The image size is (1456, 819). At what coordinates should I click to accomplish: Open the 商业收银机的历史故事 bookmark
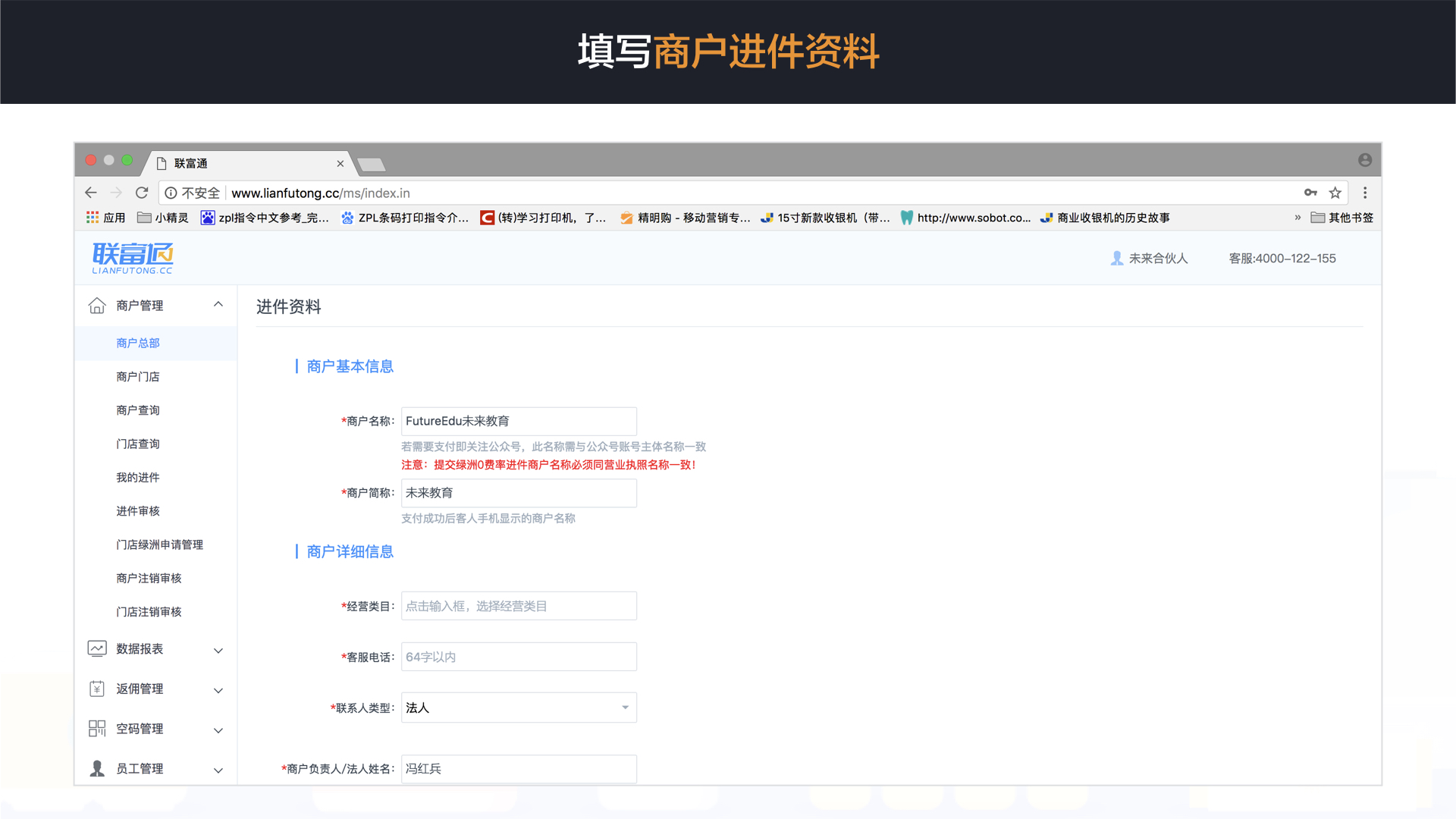point(1105,218)
